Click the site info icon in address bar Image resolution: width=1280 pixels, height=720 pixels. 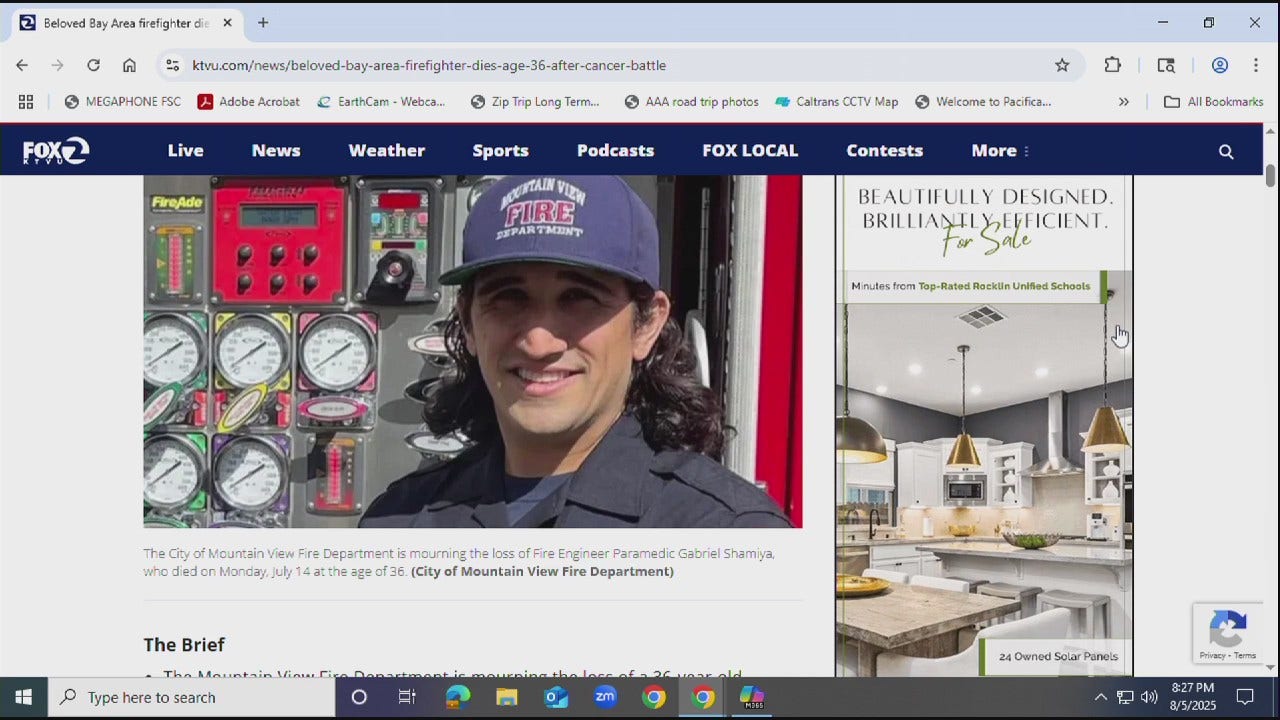[x=172, y=65]
